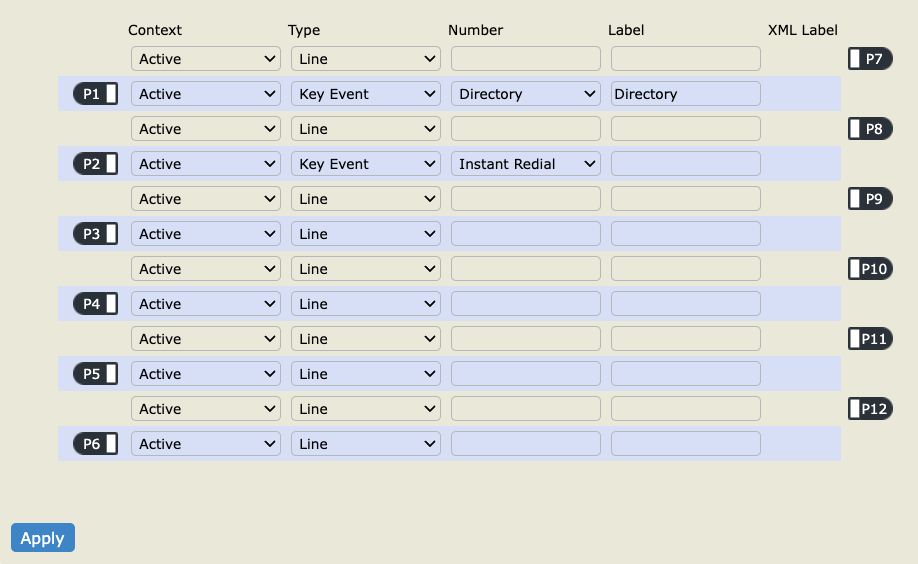Click the P5 key icon

95,374
